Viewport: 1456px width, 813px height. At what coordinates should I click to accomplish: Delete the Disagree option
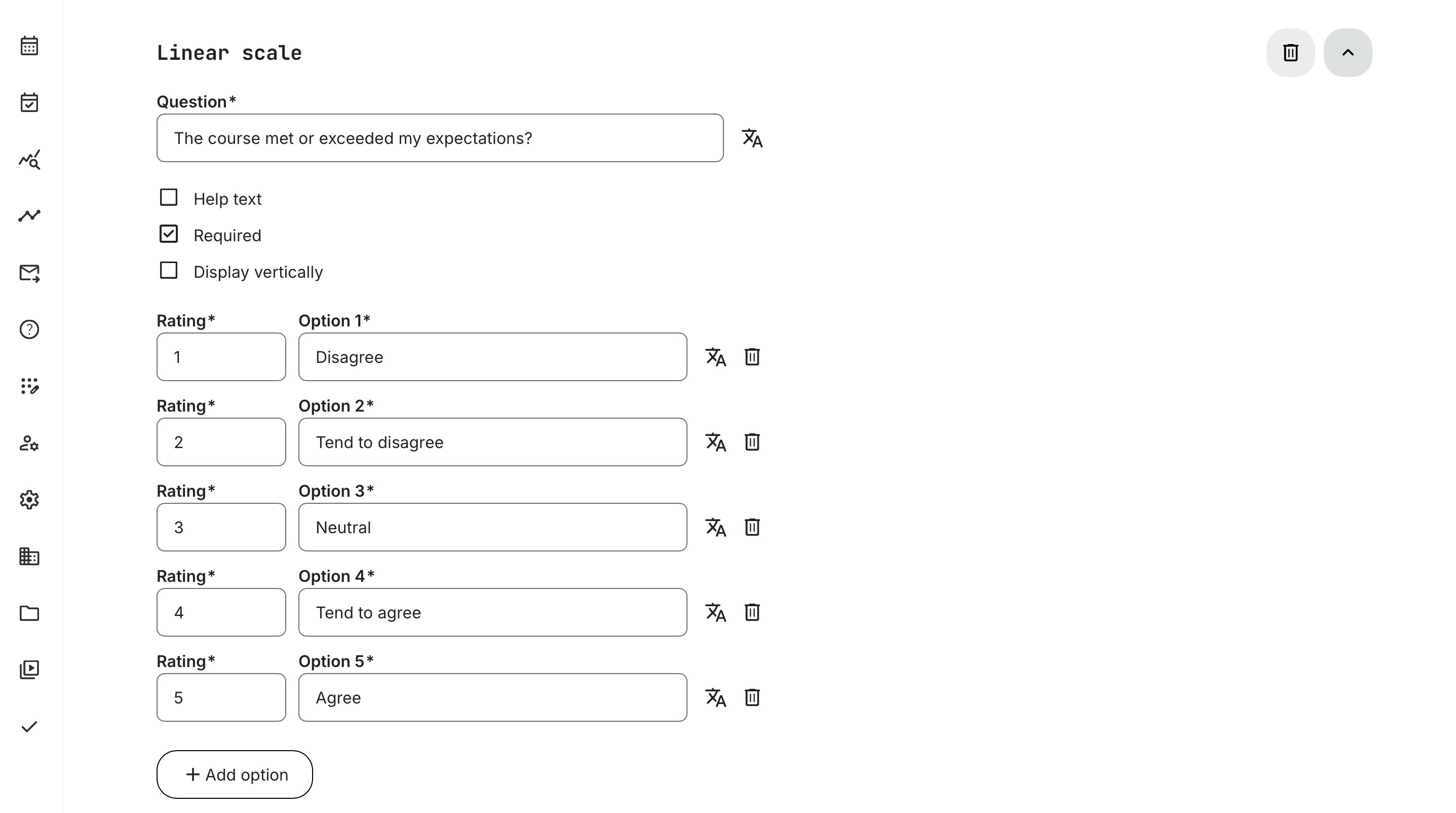point(752,357)
